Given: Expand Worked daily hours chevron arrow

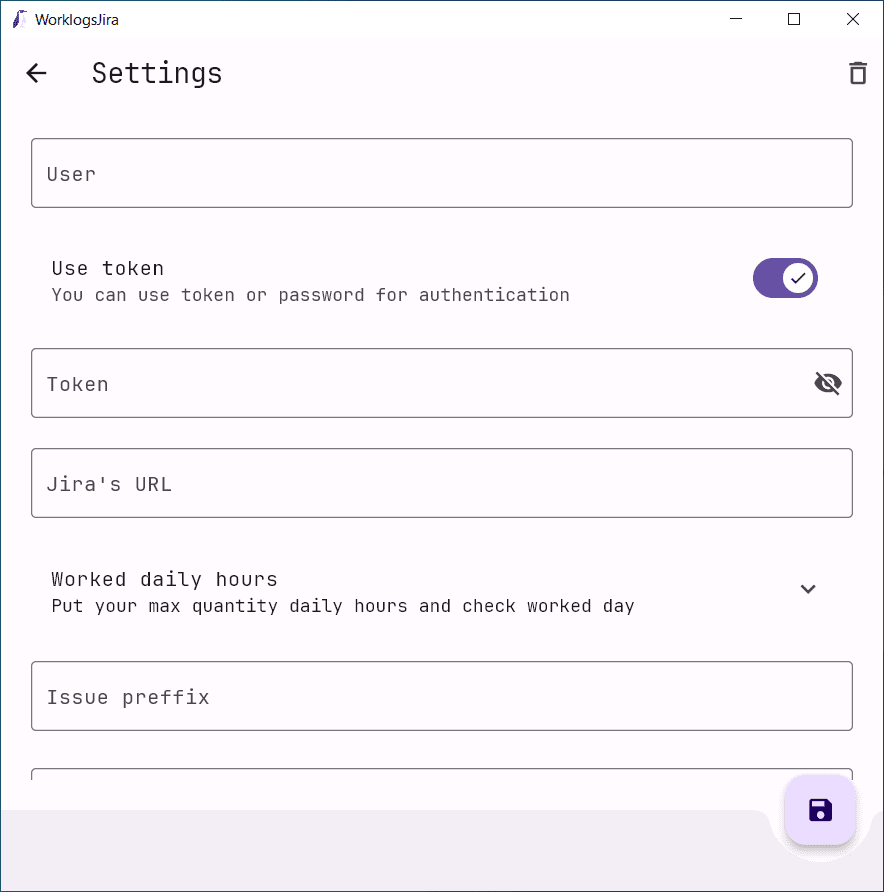Looking at the screenshot, I should tap(808, 589).
